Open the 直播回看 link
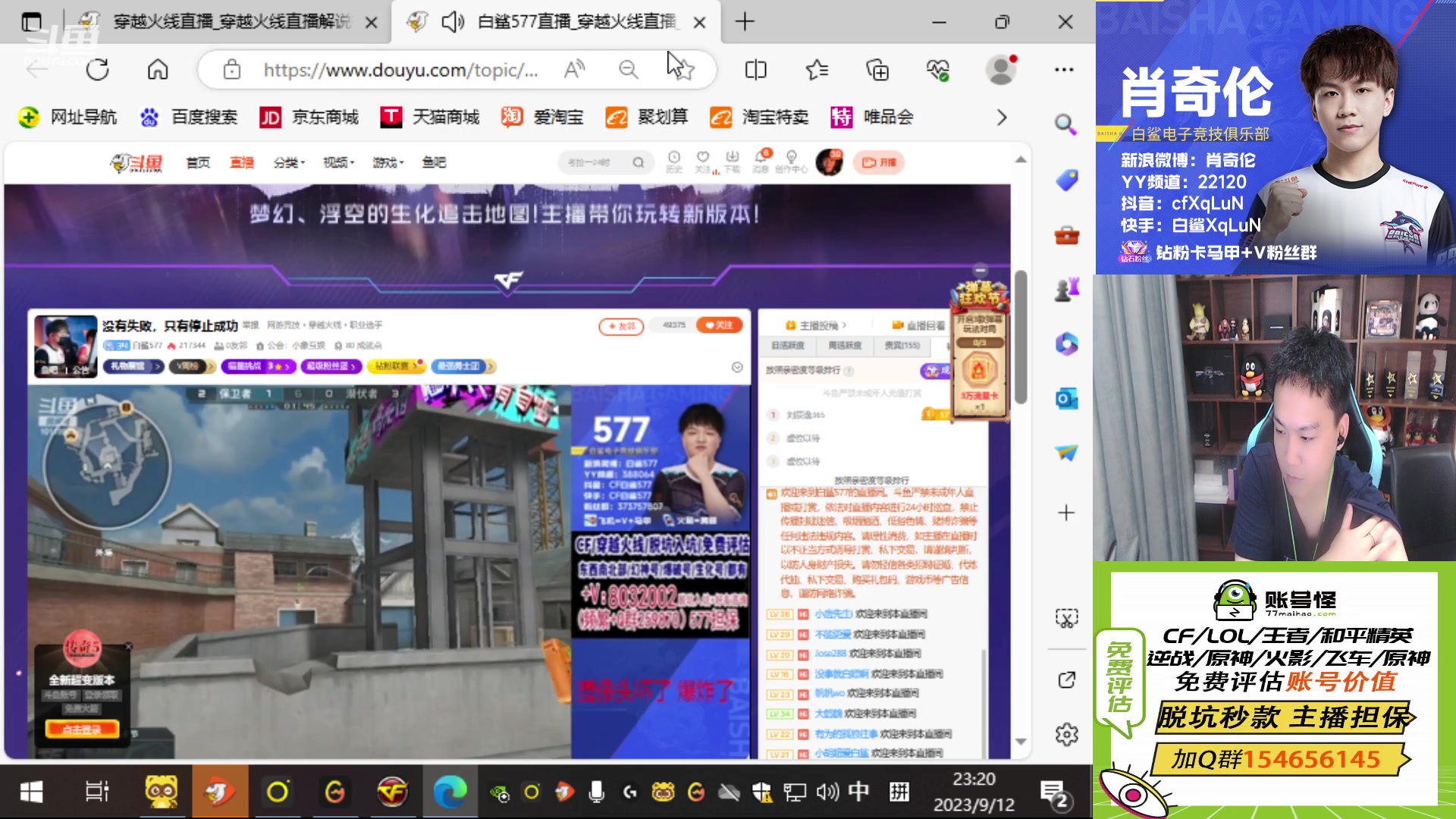 [x=919, y=325]
